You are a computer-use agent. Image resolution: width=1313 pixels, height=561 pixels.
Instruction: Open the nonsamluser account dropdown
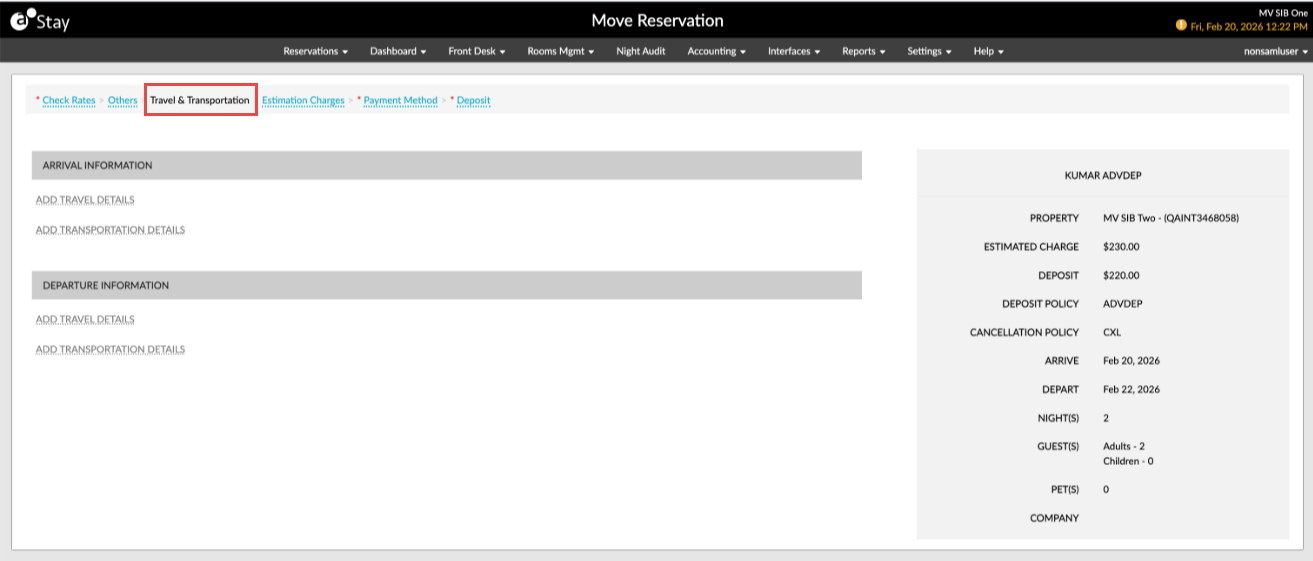click(x=1269, y=51)
